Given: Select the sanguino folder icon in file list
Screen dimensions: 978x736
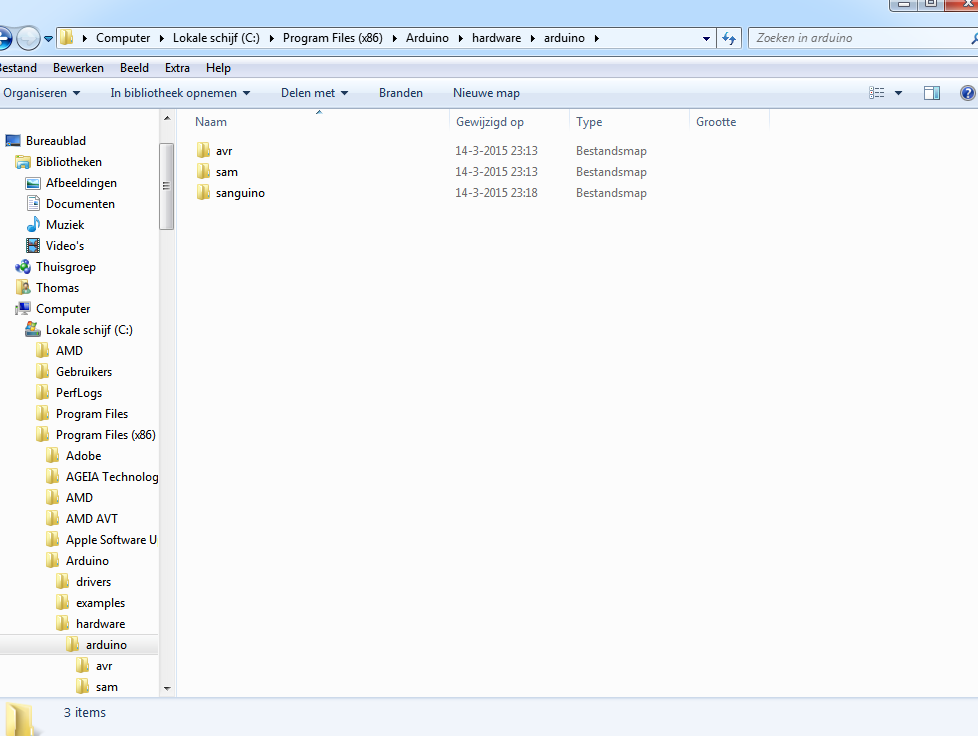Looking at the screenshot, I should 204,193.
